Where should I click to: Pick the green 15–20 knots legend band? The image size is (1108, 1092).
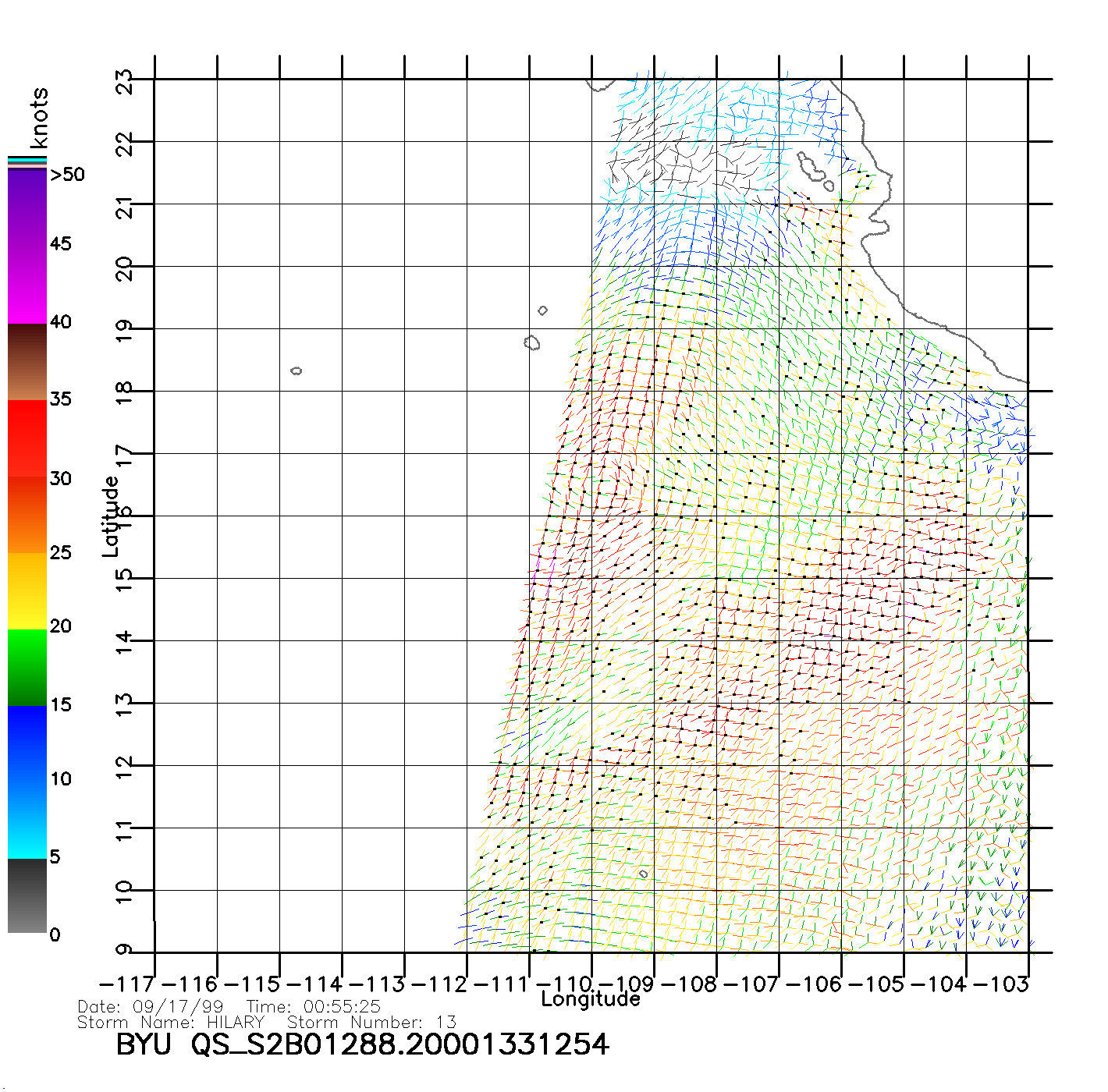coord(27,667)
